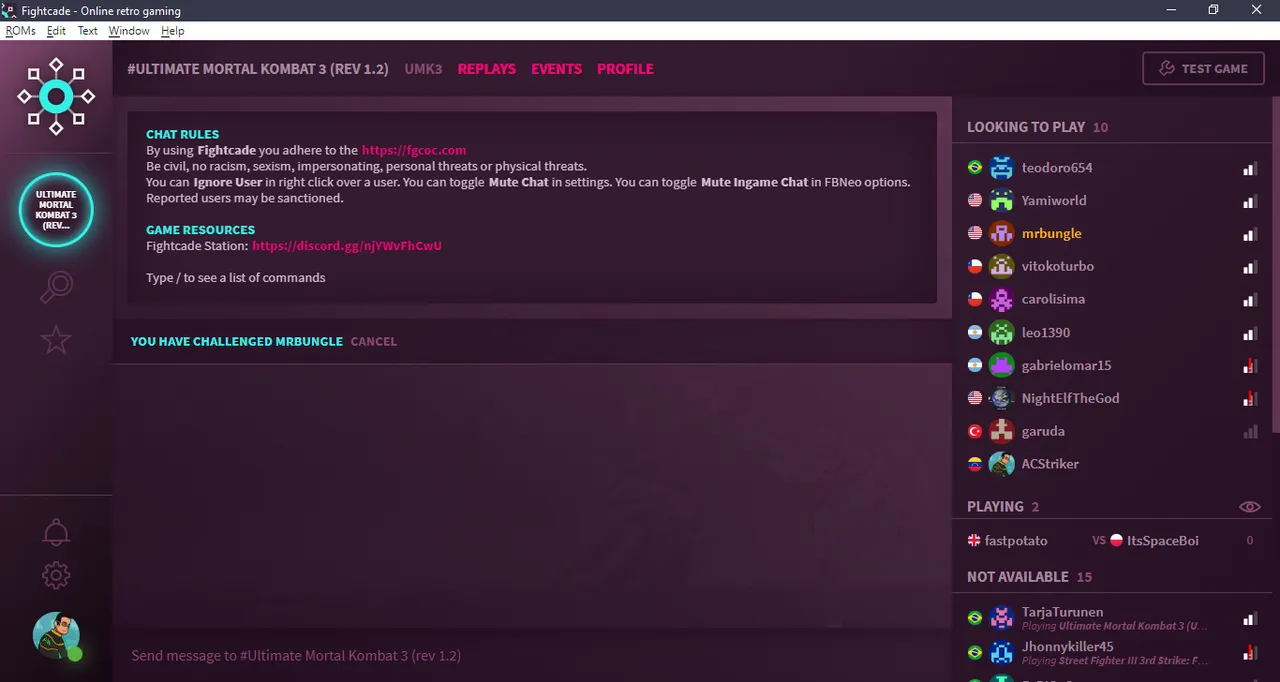The width and height of the screenshot is (1280, 682).
Task: Click the TEST GAME button
Action: [1204, 69]
